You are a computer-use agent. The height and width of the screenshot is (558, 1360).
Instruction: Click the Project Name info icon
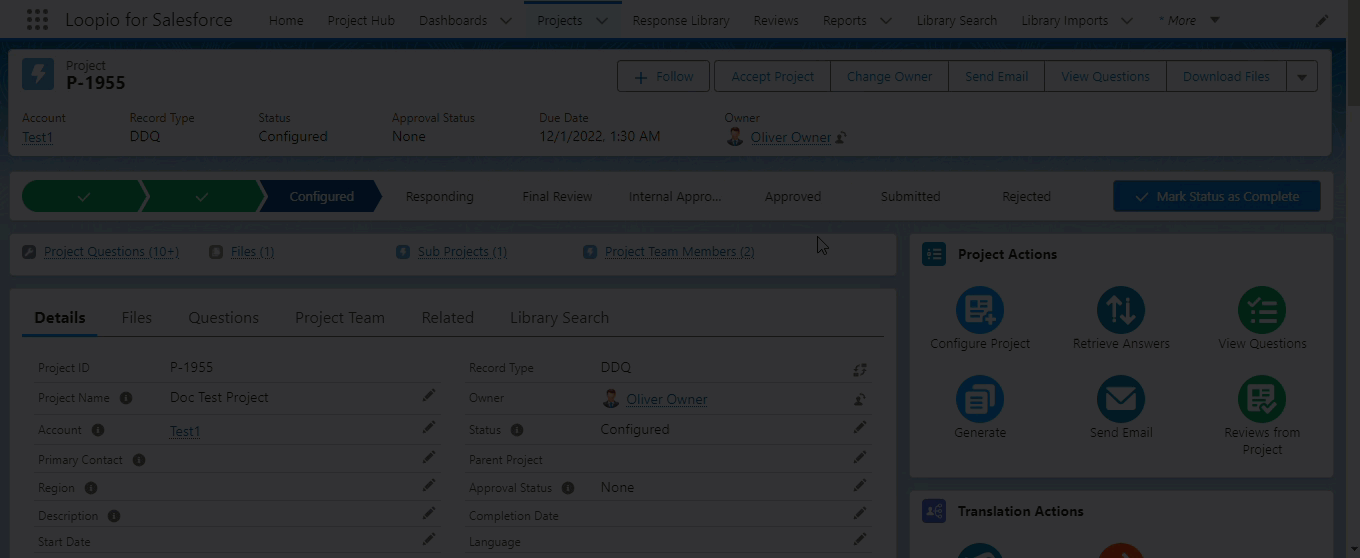pyautogui.click(x=126, y=398)
